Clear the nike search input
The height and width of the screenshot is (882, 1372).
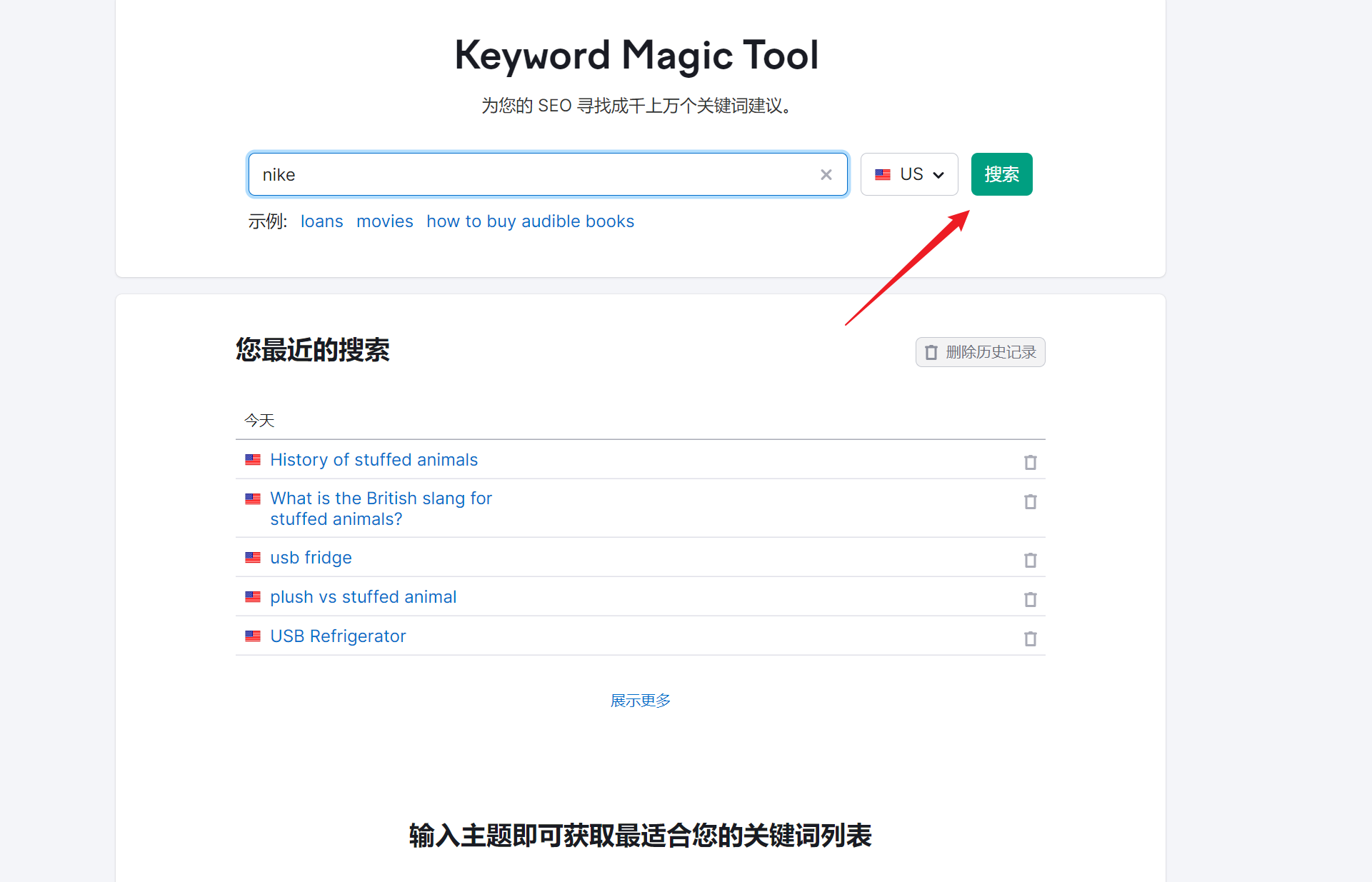[x=826, y=175]
